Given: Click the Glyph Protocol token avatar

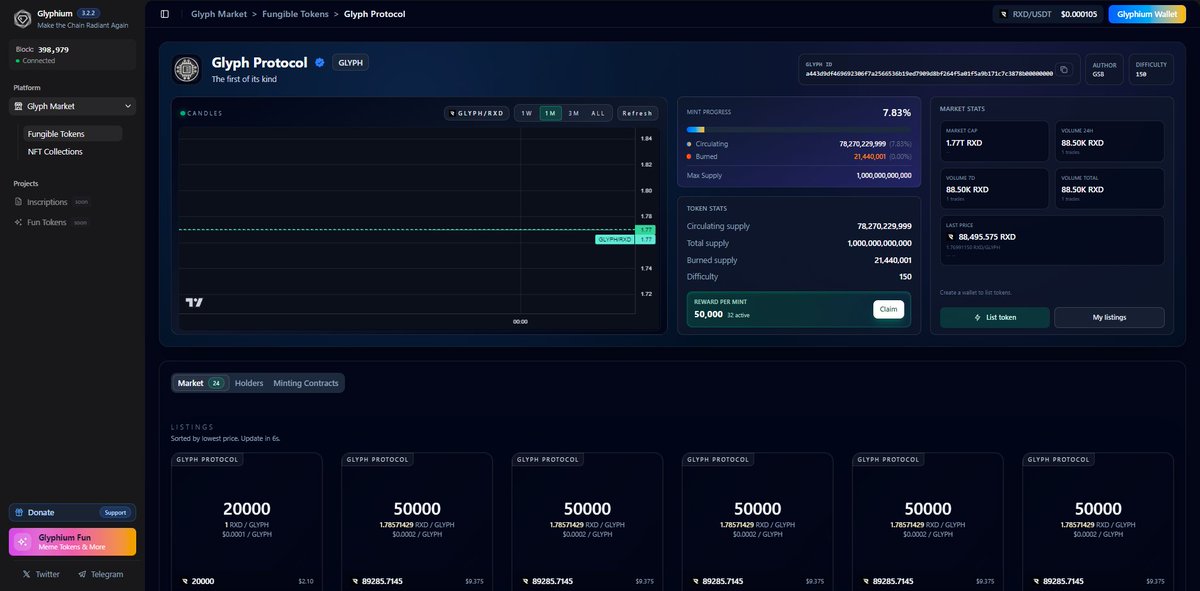Looking at the screenshot, I should (186, 69).
